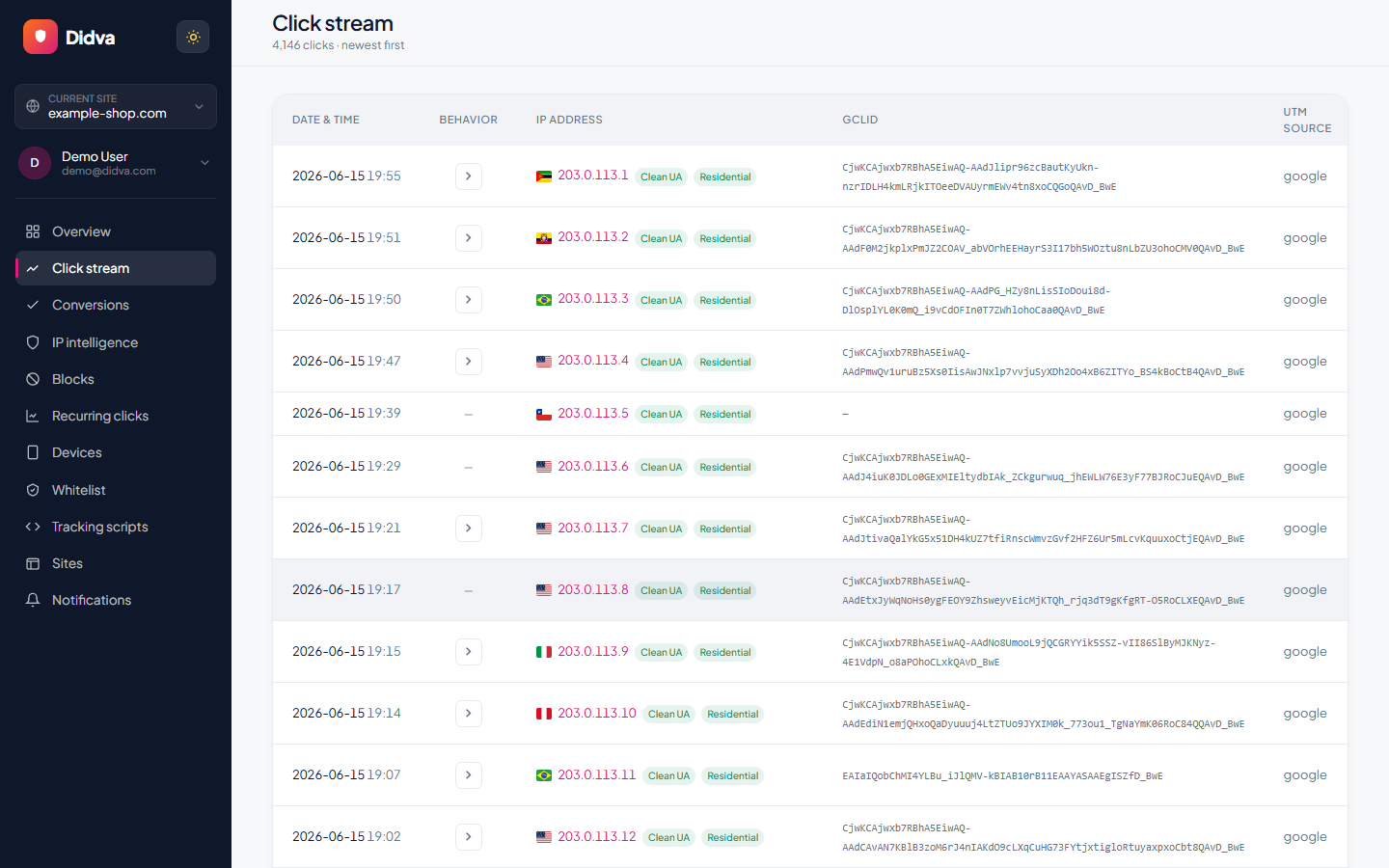Screen dimensions: 1389x868
Task: Click the flag icon next to 203.0.113.9
Action: pos(544,652)
